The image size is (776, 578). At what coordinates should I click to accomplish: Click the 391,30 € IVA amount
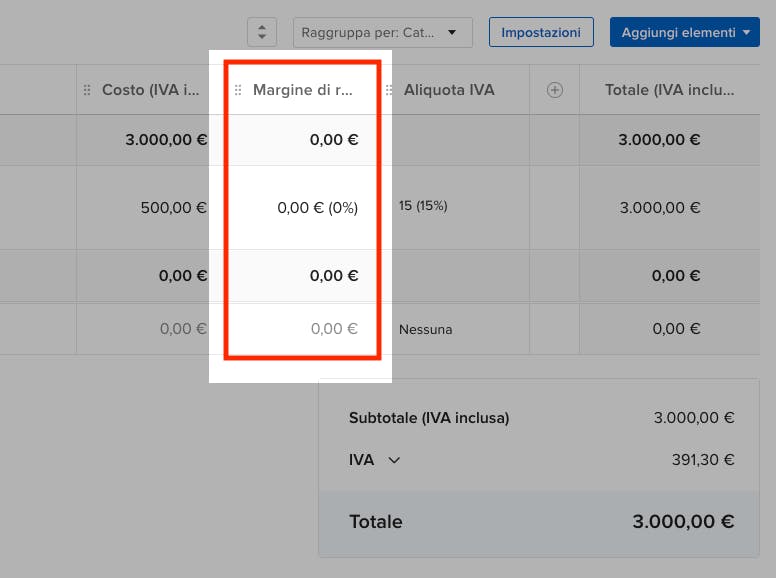pyautogui.click(x=702, y=460)
